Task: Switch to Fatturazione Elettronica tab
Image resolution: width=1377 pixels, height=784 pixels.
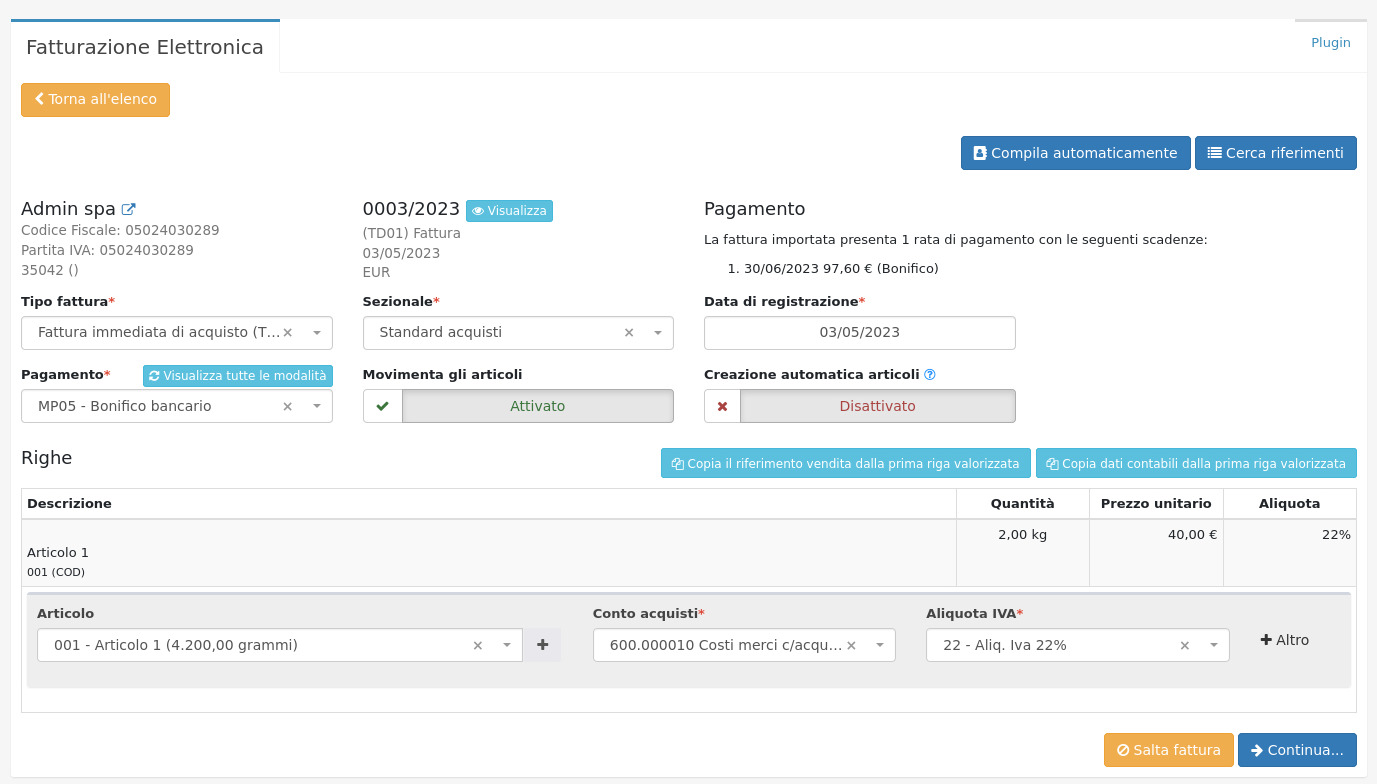Action: click(145, 47)
